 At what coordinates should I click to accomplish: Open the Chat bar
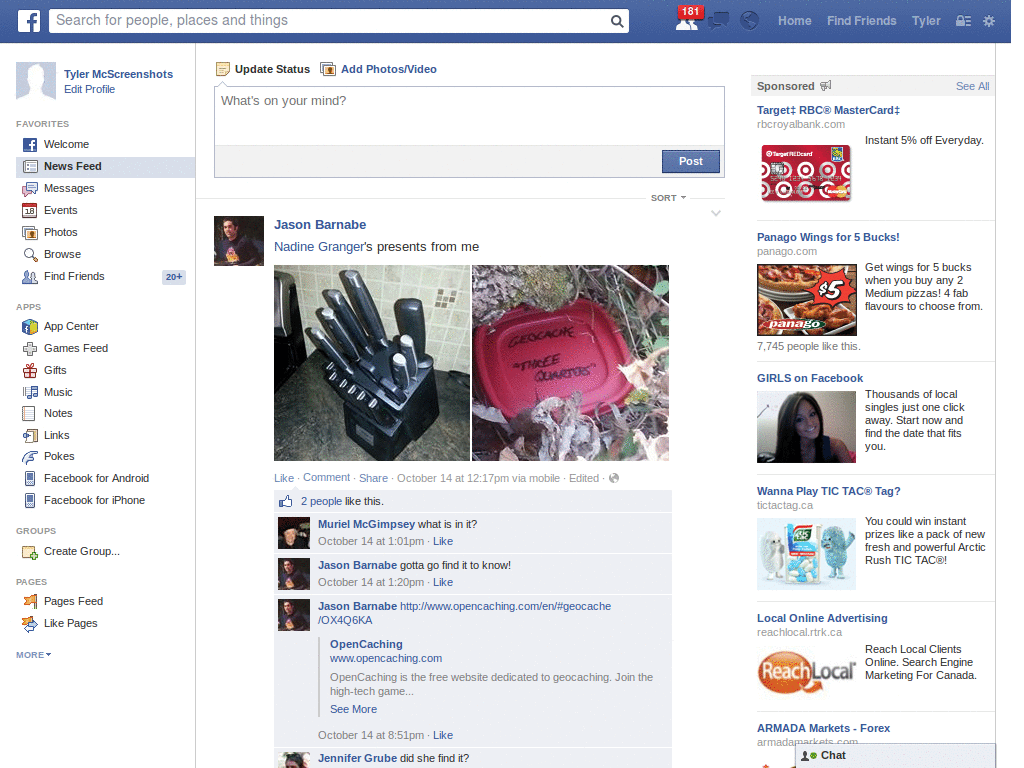click(x=895, y=756)
